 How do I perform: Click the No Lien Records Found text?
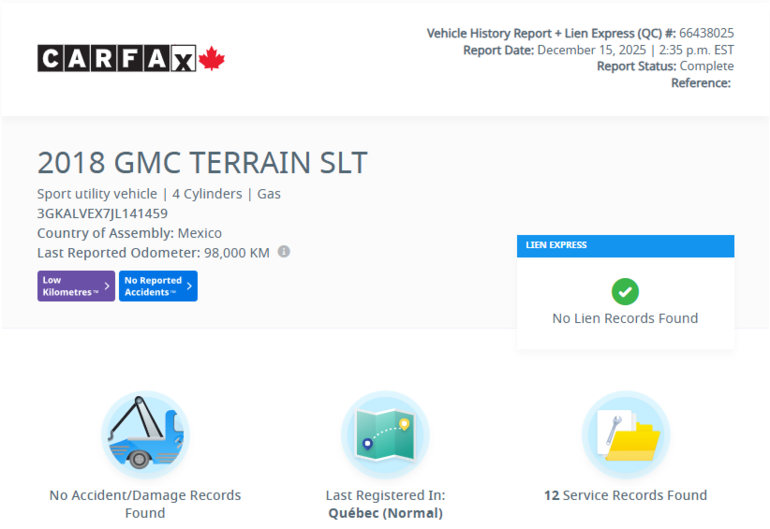coord(625,318)
